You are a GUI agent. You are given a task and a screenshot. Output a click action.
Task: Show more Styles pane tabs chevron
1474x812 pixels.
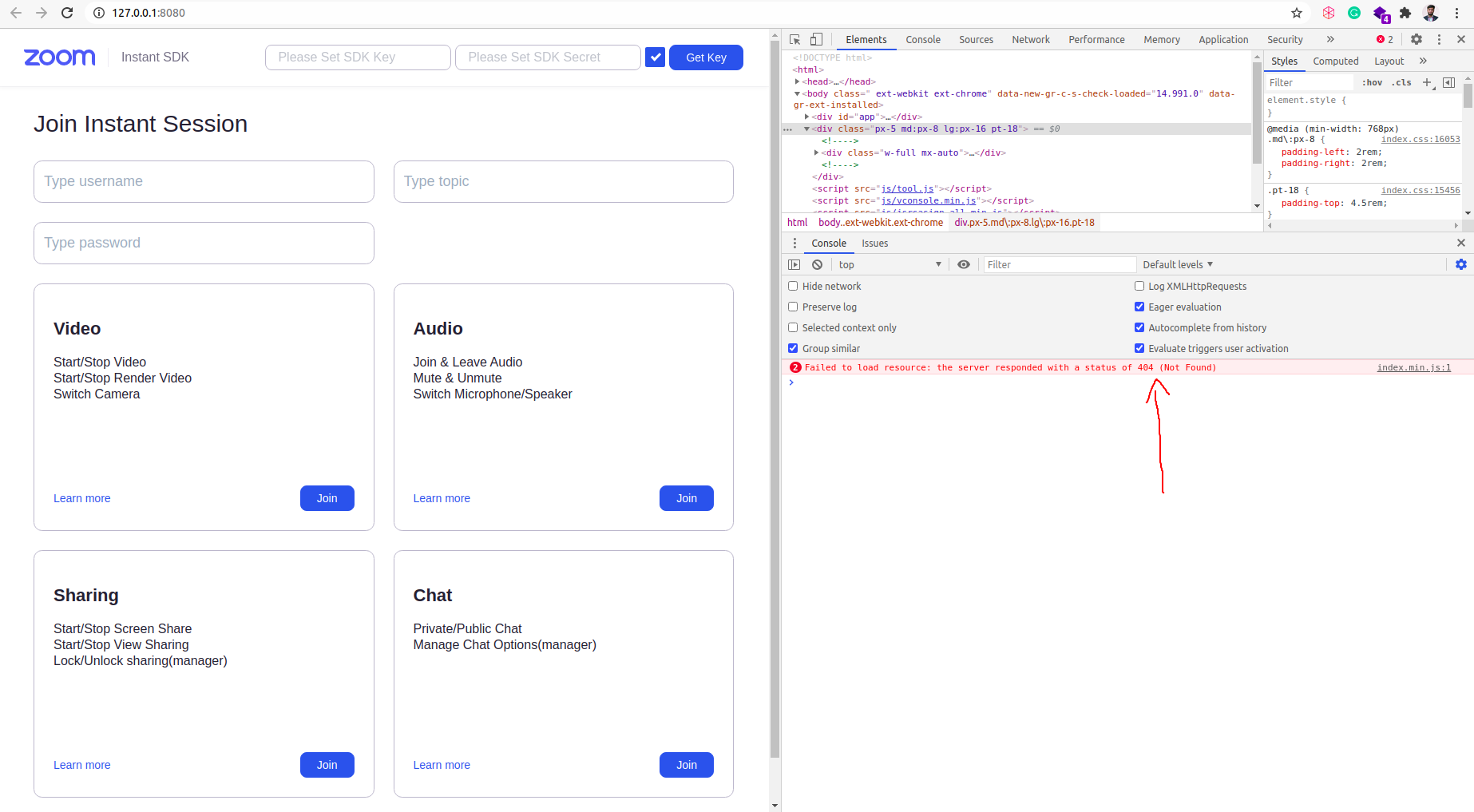[x=1423, y=61]
